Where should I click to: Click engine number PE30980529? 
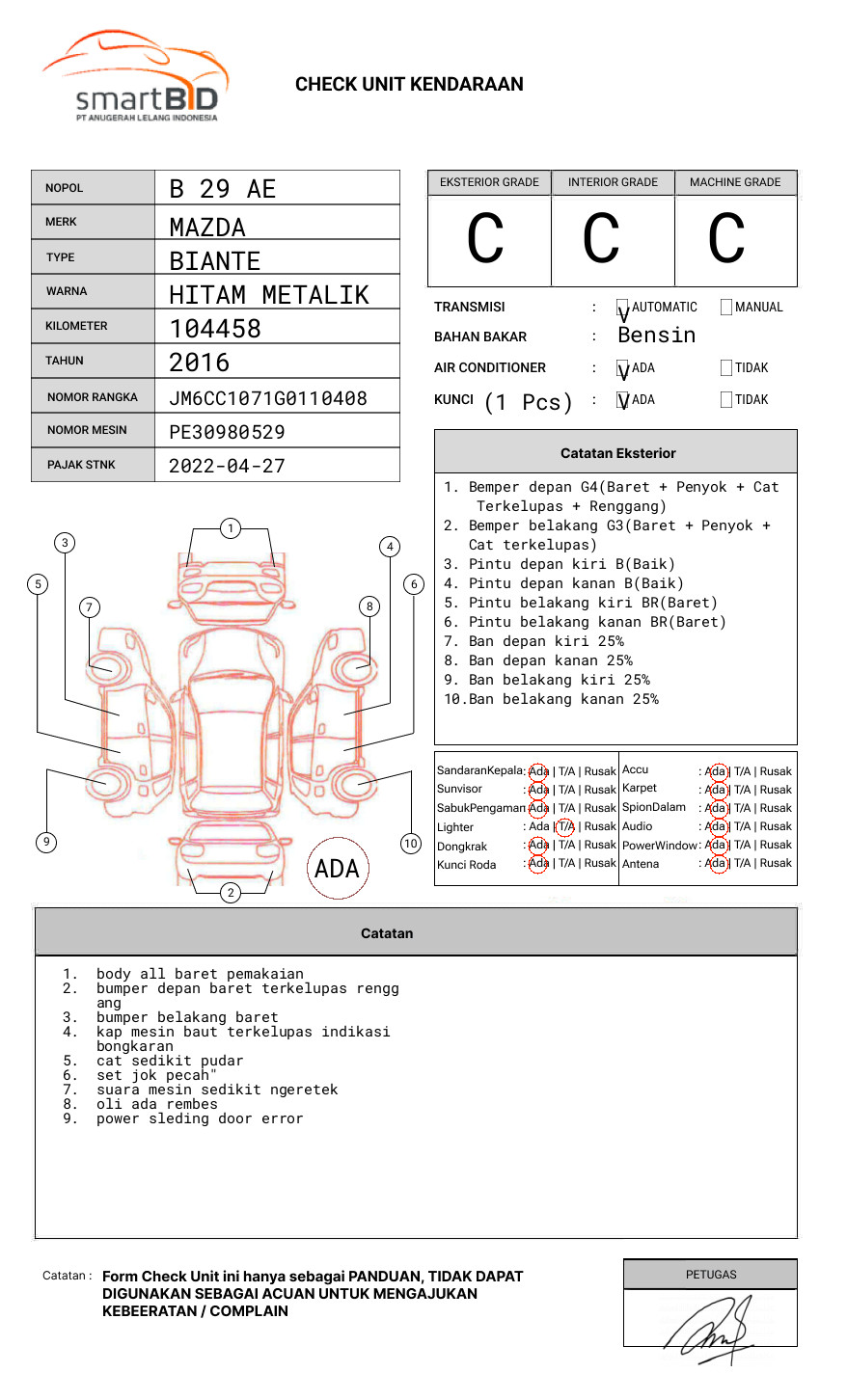pyautogui.click(x=227, y=432)
